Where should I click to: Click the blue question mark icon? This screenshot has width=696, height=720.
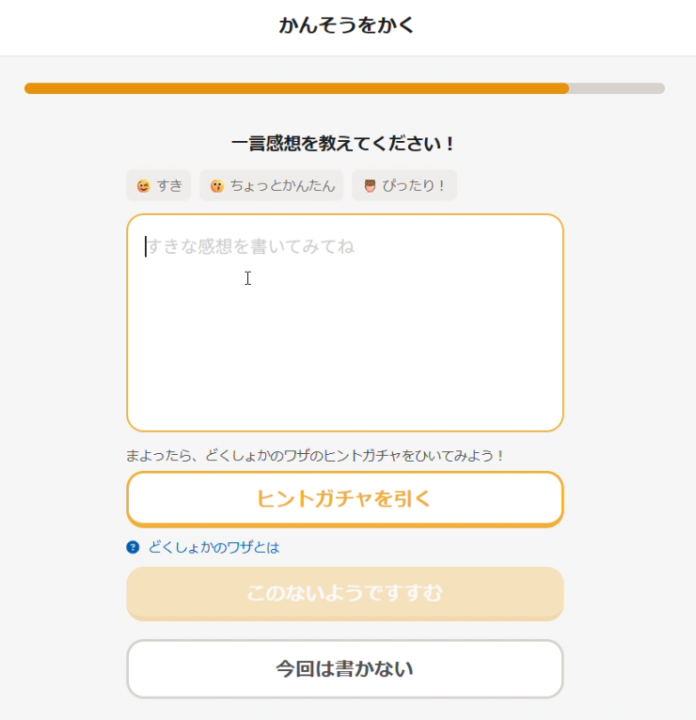[x=133, y=547]
